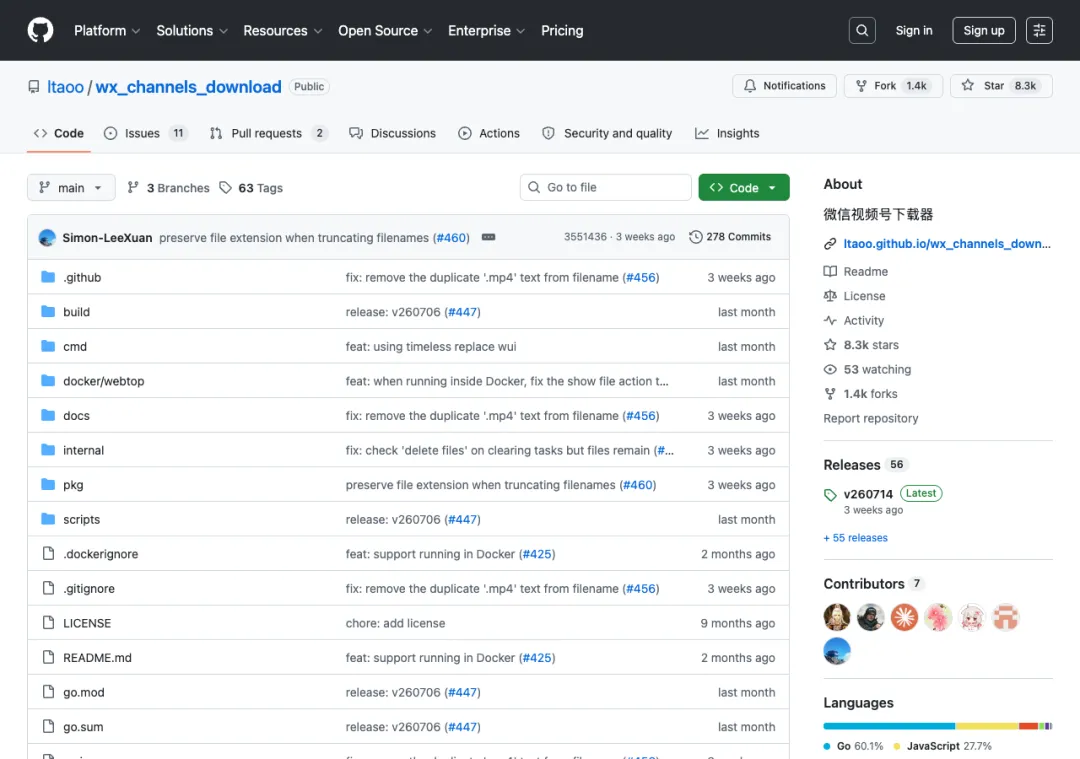Click the GitHub logo icon
The height and width of the screenshot is (759, 1080).
coord(41,30)
